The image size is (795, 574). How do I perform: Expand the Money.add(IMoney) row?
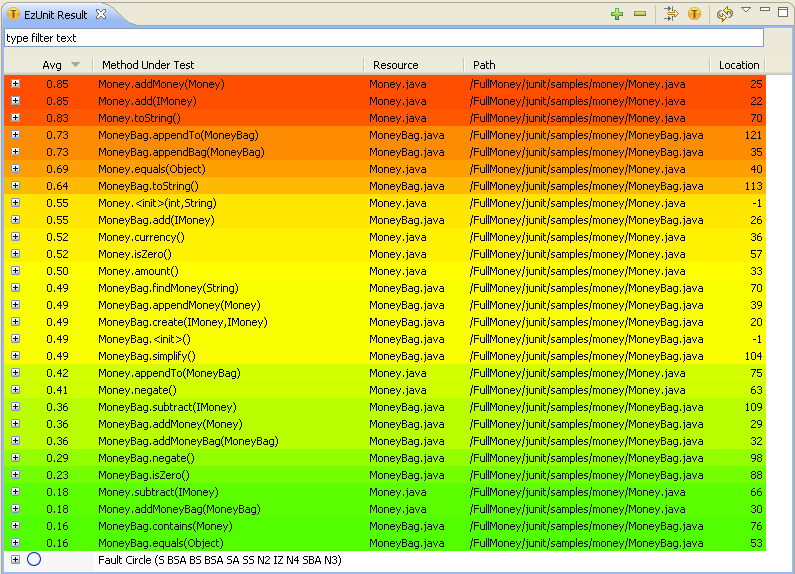click(x=16, y=101)
